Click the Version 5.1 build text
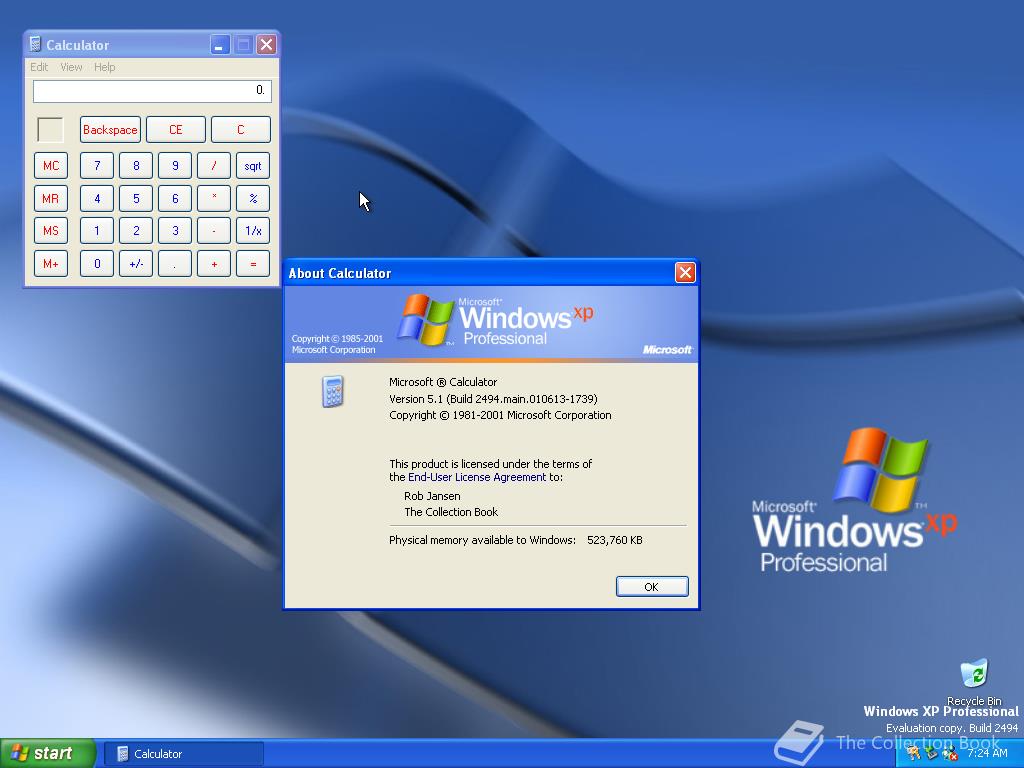 [x=493, y=399]
